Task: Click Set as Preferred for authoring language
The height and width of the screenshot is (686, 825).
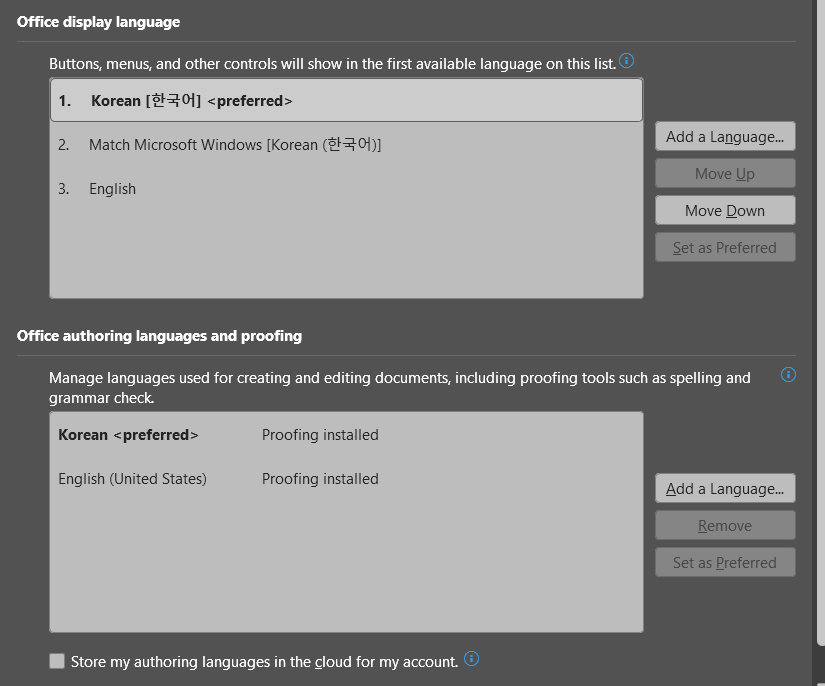Action: (725, 562)
